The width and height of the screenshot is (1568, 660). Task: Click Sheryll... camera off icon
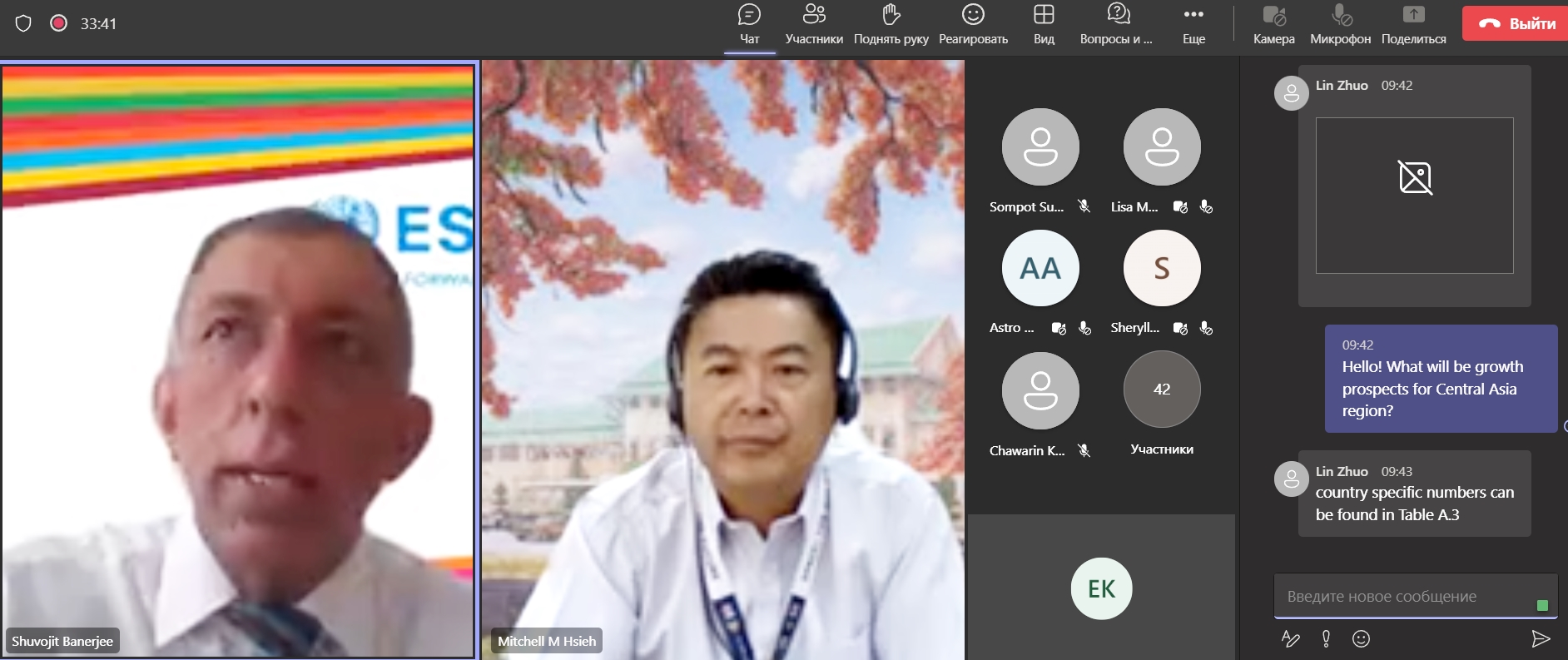[x=1180, y=329]
